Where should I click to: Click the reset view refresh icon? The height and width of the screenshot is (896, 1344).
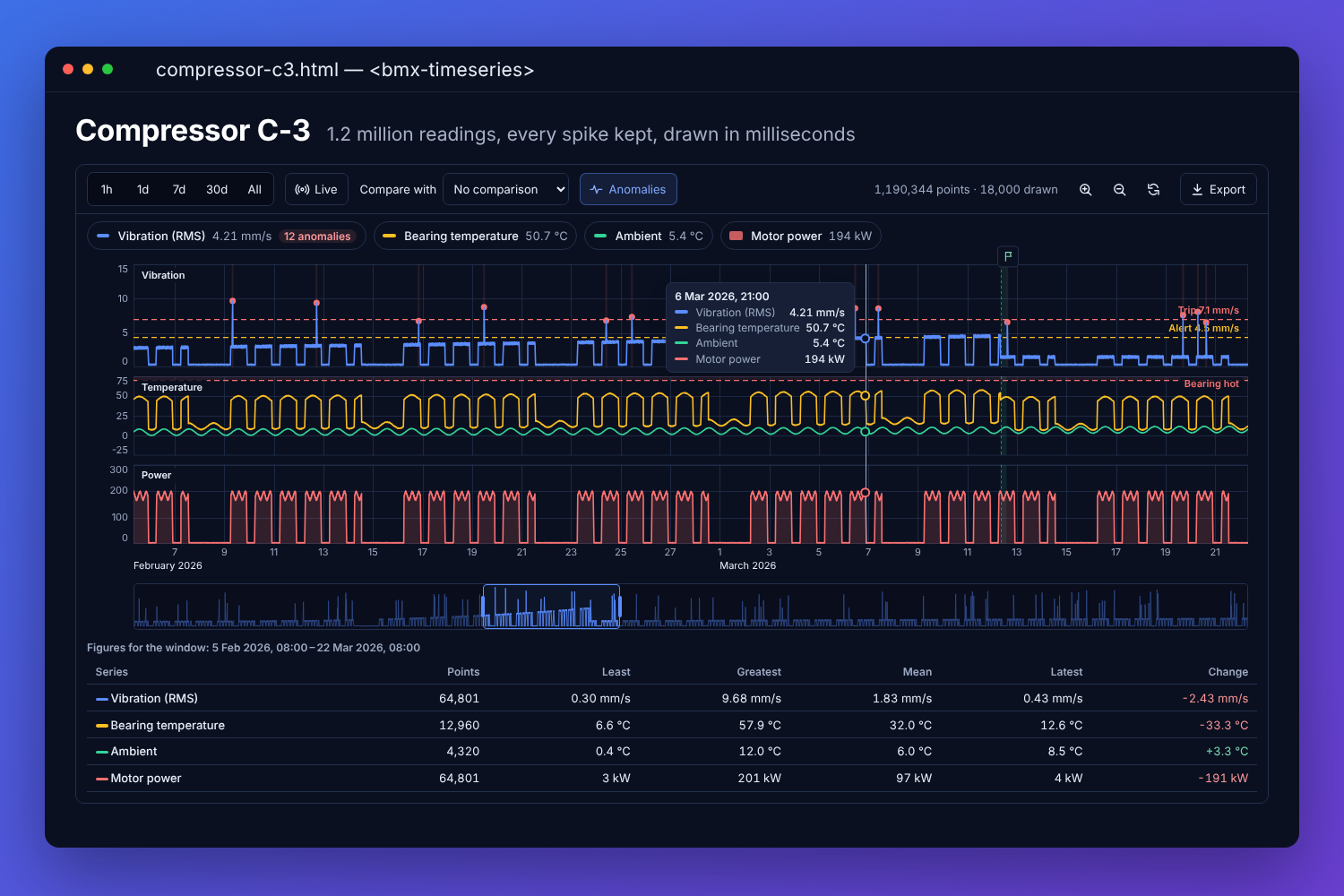1153,190
